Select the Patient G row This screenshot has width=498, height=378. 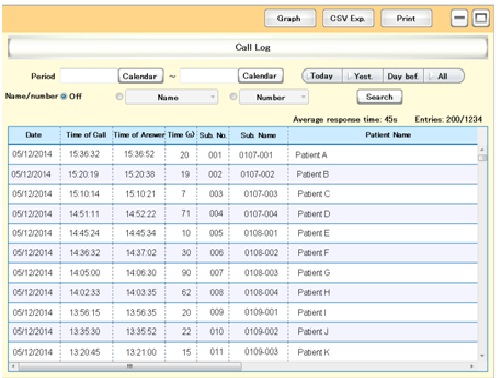243,273
